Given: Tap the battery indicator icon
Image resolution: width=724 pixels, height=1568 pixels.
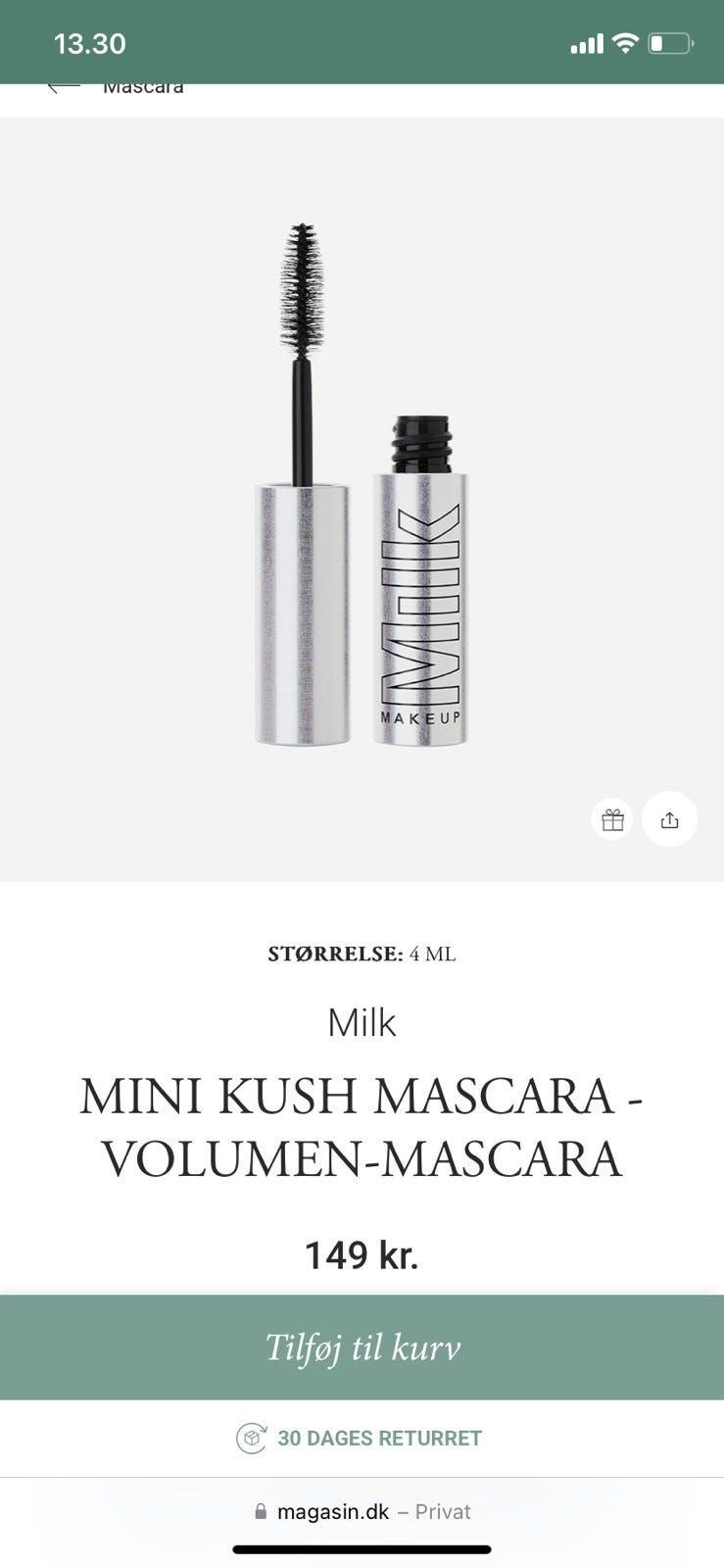Looking at the screenshot, I should tap(671, 43).
